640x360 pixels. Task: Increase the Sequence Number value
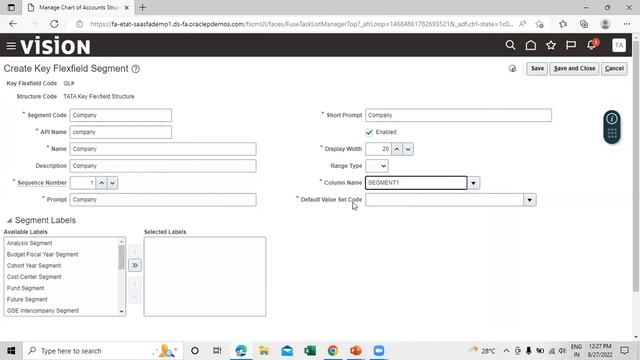coord(101,183)
